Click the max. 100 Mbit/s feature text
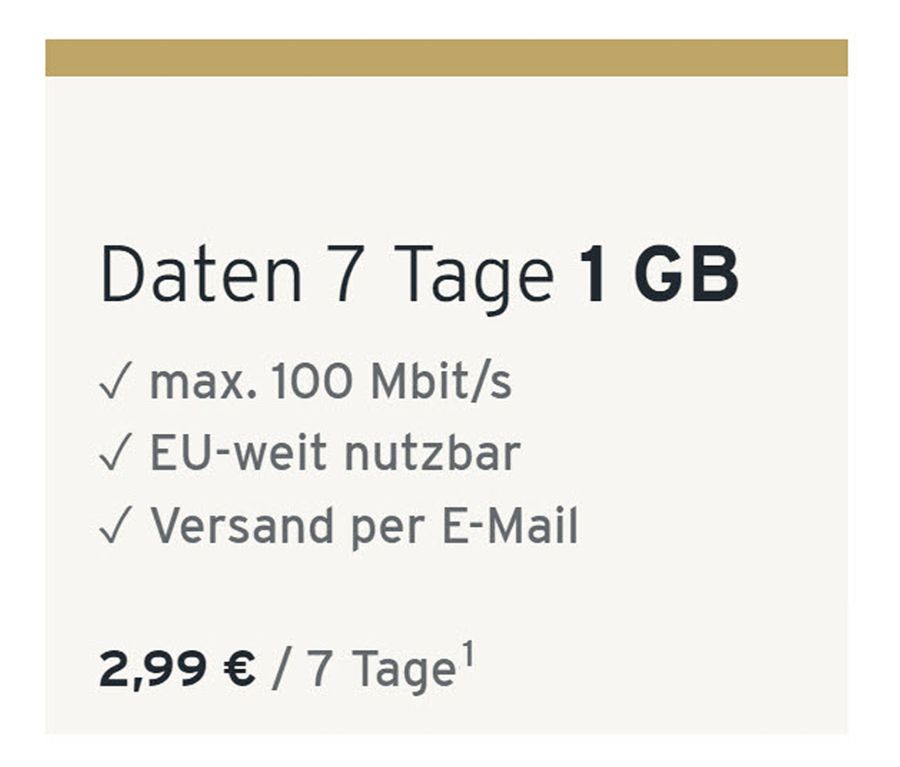Image resolution: width=900 pixels, height=767 pixels. (x=331, y=381)
